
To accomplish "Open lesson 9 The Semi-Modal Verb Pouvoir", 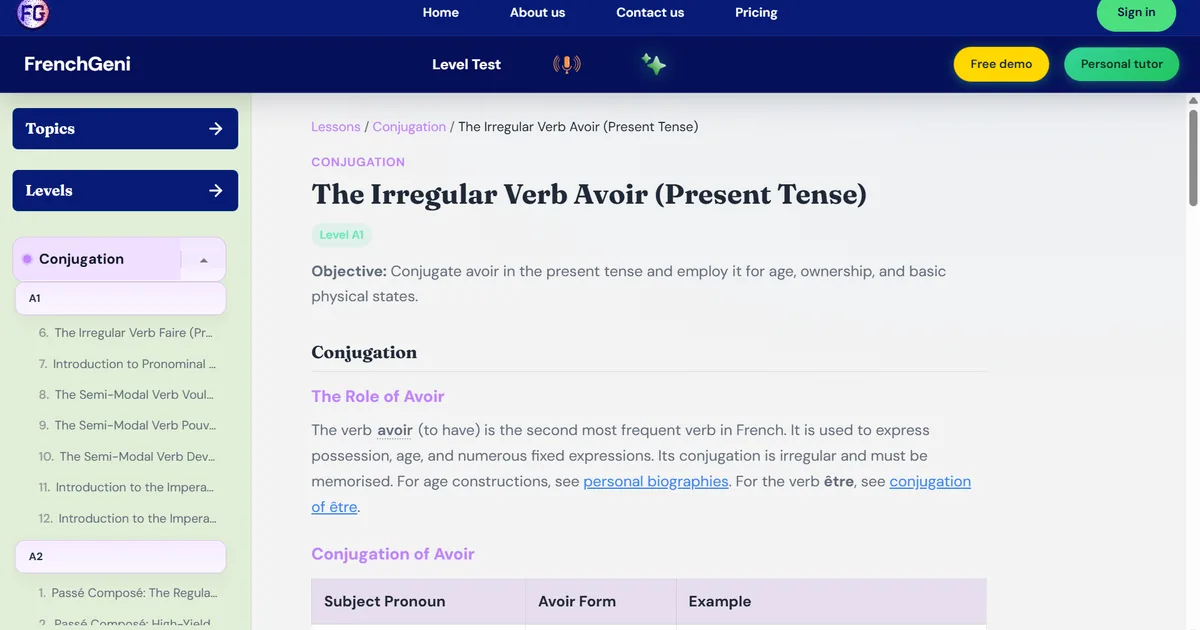I will (x=127, y=425).
